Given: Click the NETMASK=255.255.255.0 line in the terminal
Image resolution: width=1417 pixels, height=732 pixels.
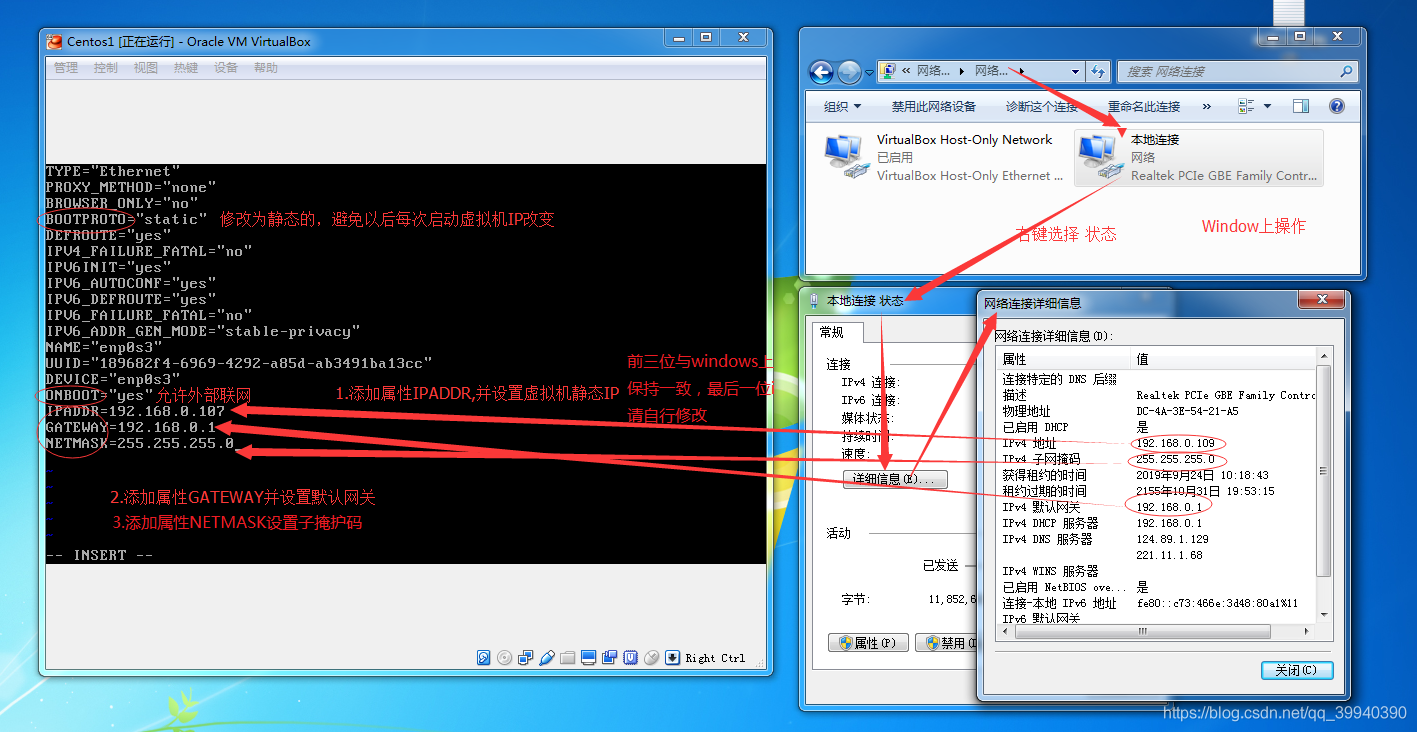Looking at the screenshot, I should 140,443.
